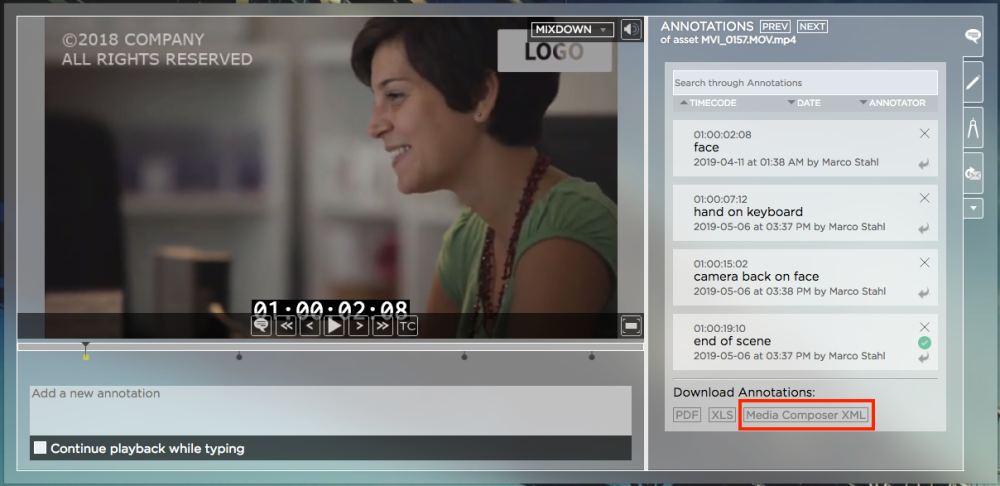Expand the sidebar's bottom dropdown arrow

click(972, 208)
